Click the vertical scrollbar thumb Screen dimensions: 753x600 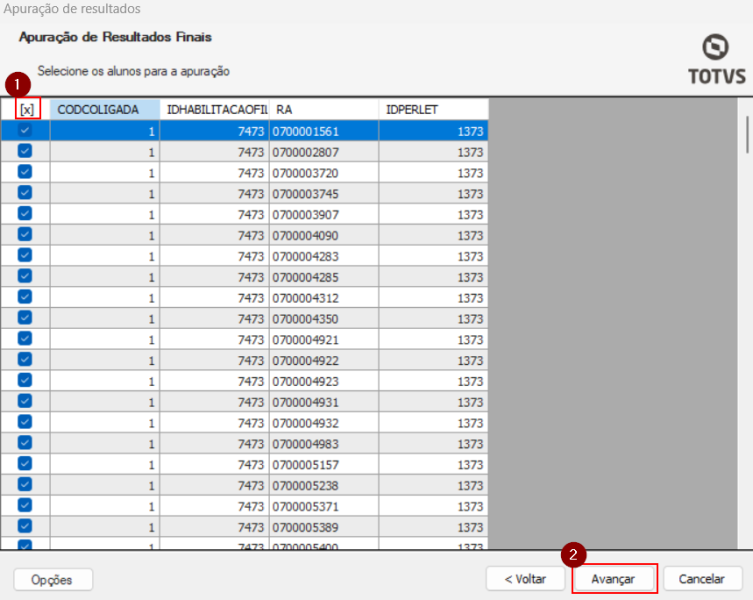click(x=746, y=133)
